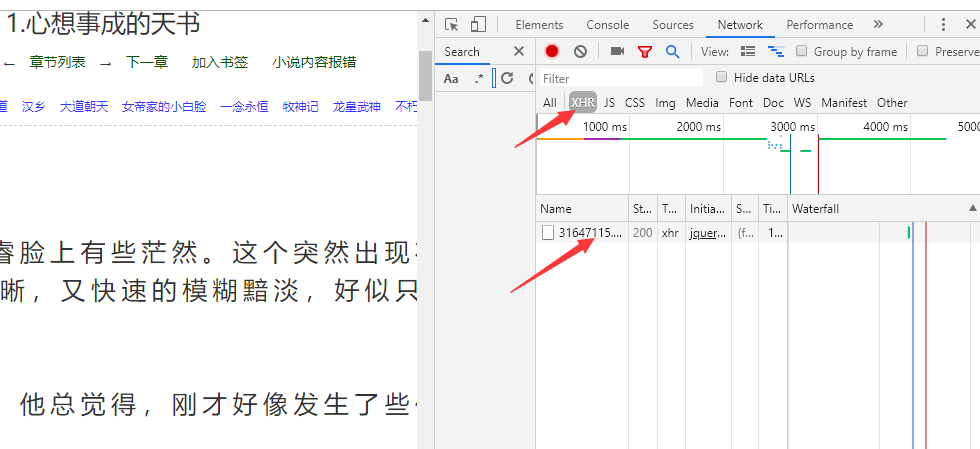This screenshot has height=449, width=980.
Task: Toggle the show overview view icon
Action: 776,51
